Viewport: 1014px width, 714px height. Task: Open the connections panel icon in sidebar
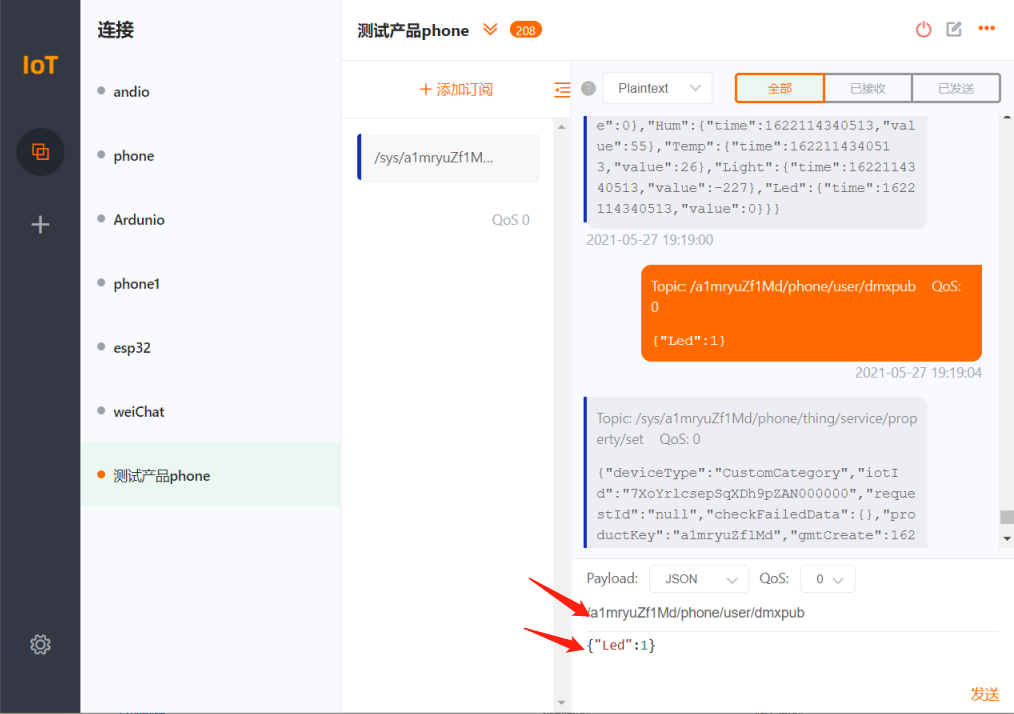point(40,152)
